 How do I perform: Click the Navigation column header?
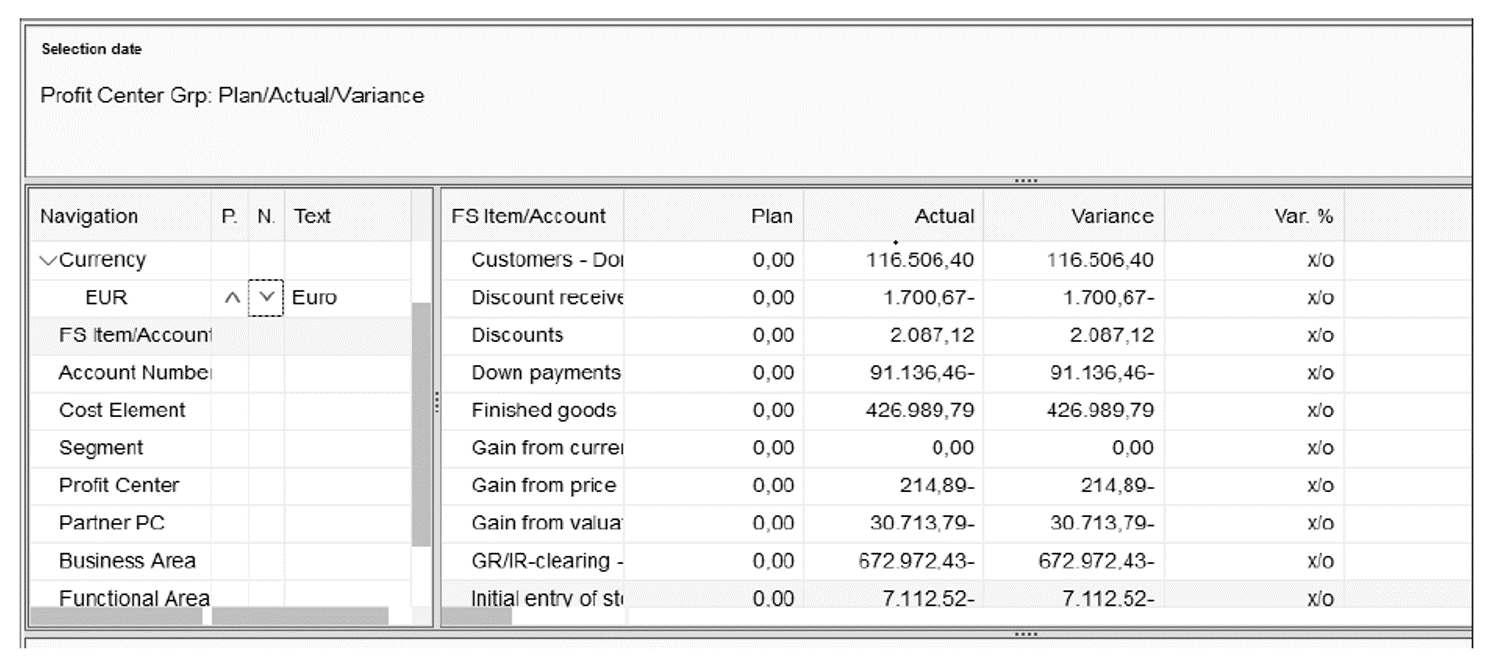point(89,216)
